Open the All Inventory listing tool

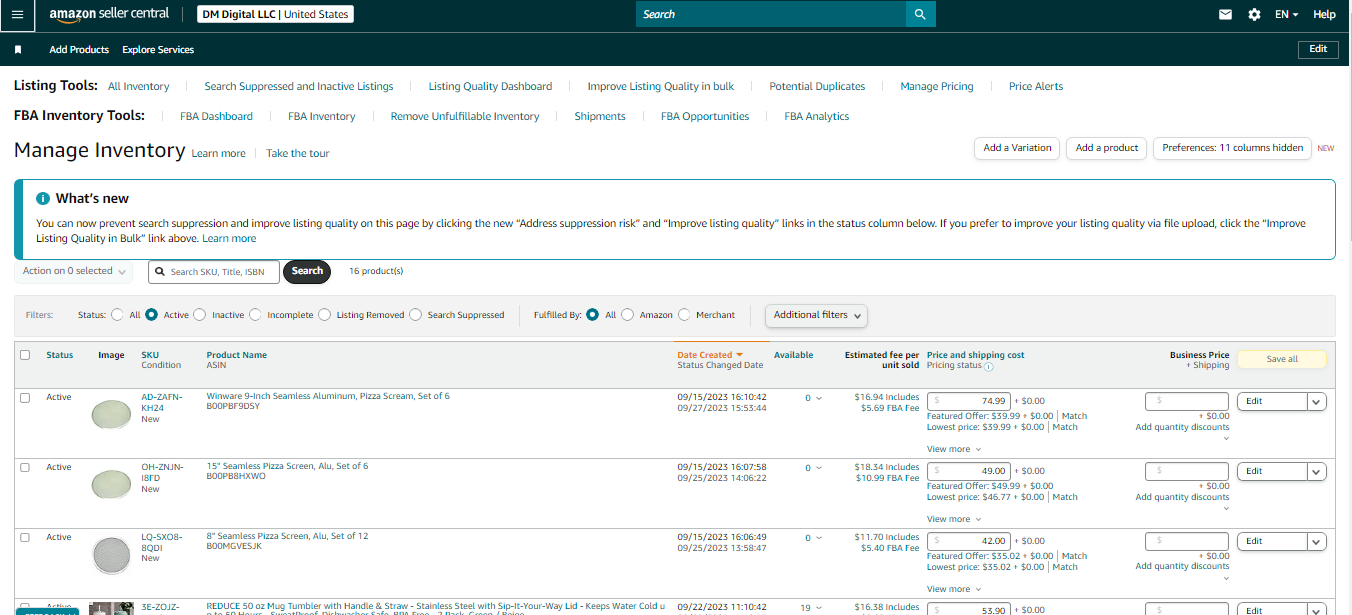pyautogui.click(x=139, y=87)
